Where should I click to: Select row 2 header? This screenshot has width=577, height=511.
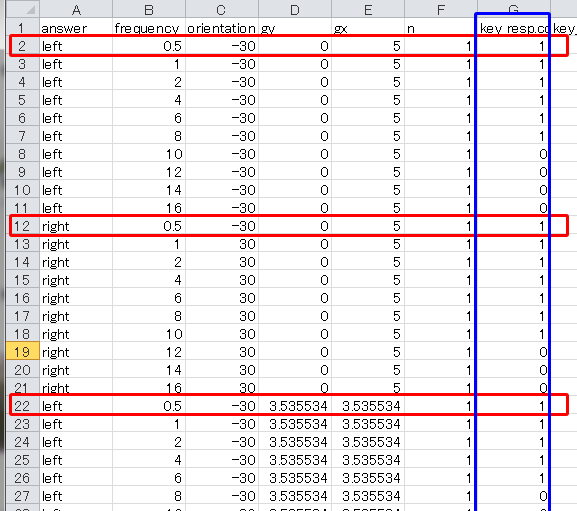coord(23,46)
